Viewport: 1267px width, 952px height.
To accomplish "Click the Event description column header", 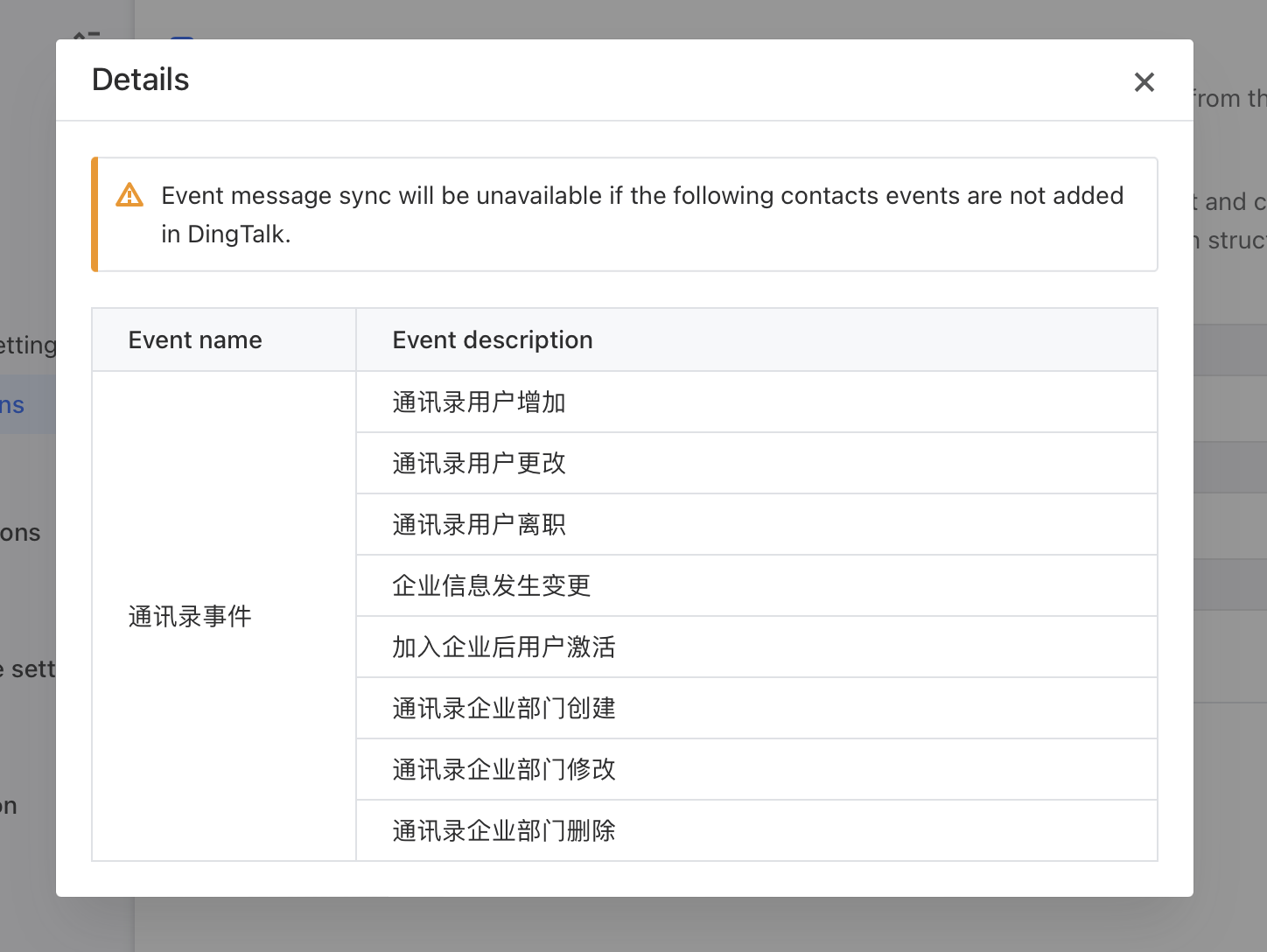I will tap(757, 339).
